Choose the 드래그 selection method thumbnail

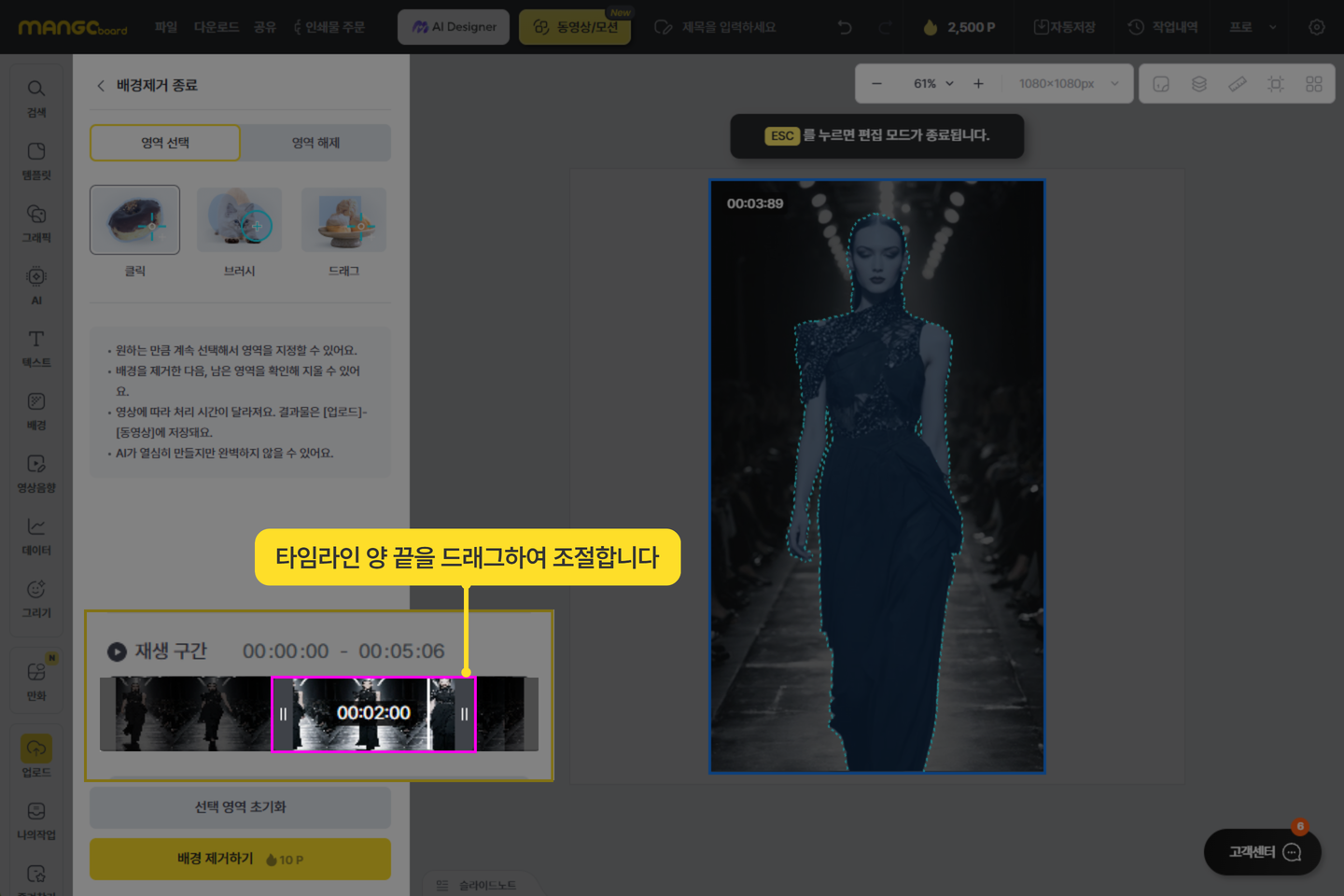pos(343,219)
